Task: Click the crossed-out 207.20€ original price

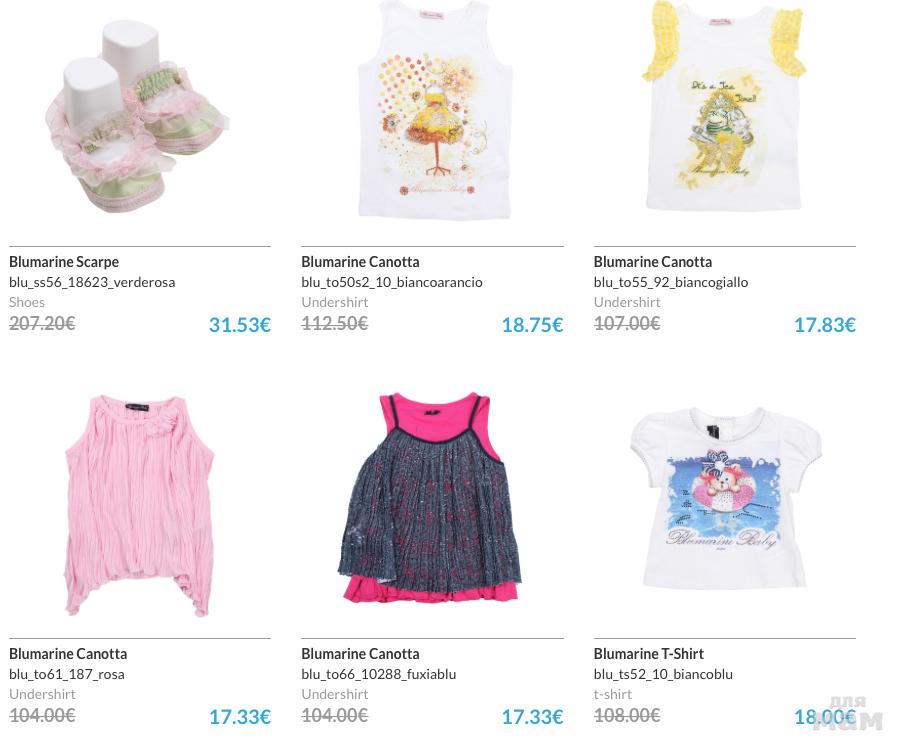Action: [x=42, y=324]
